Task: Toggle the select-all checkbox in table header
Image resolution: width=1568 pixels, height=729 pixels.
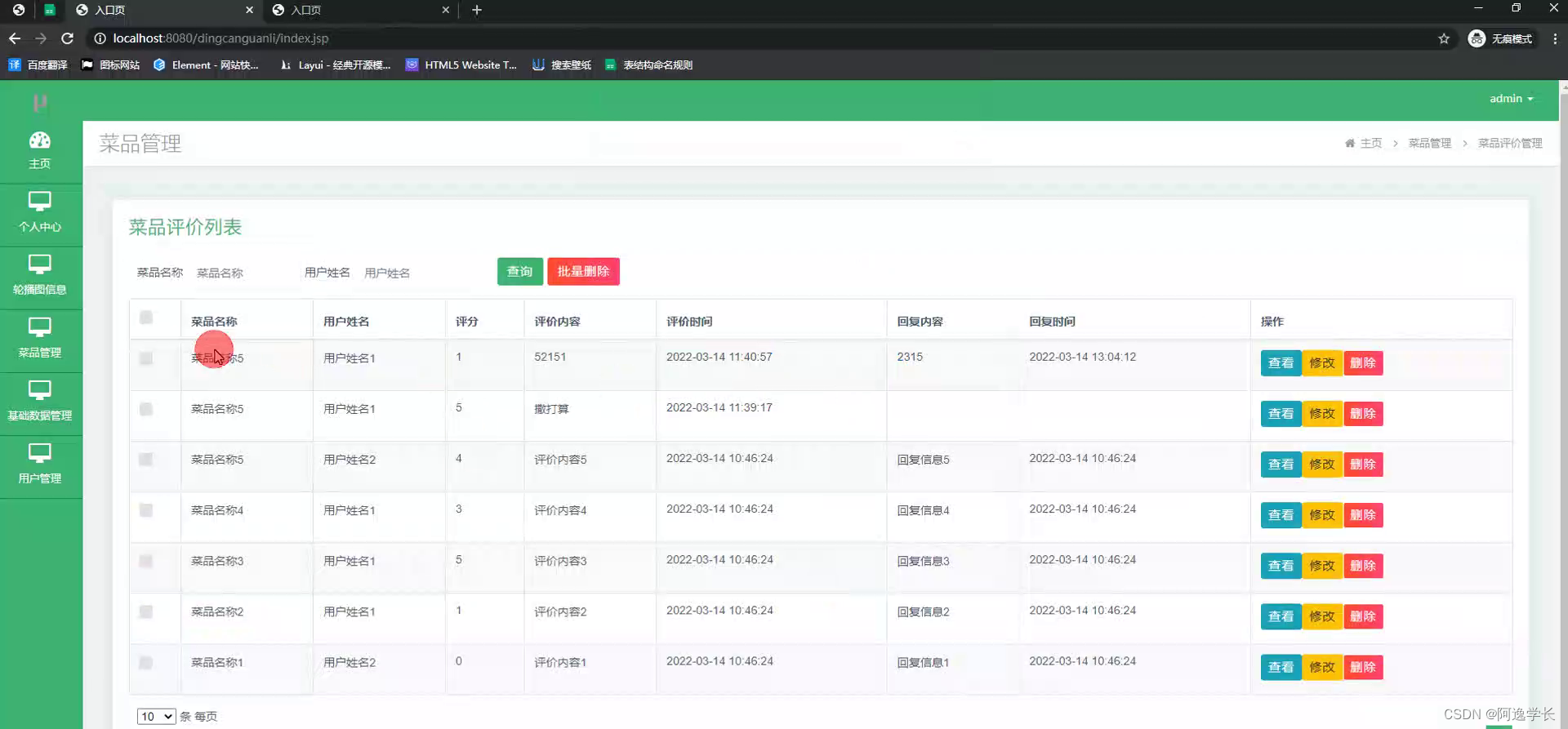Action: [x=146, y=318]
